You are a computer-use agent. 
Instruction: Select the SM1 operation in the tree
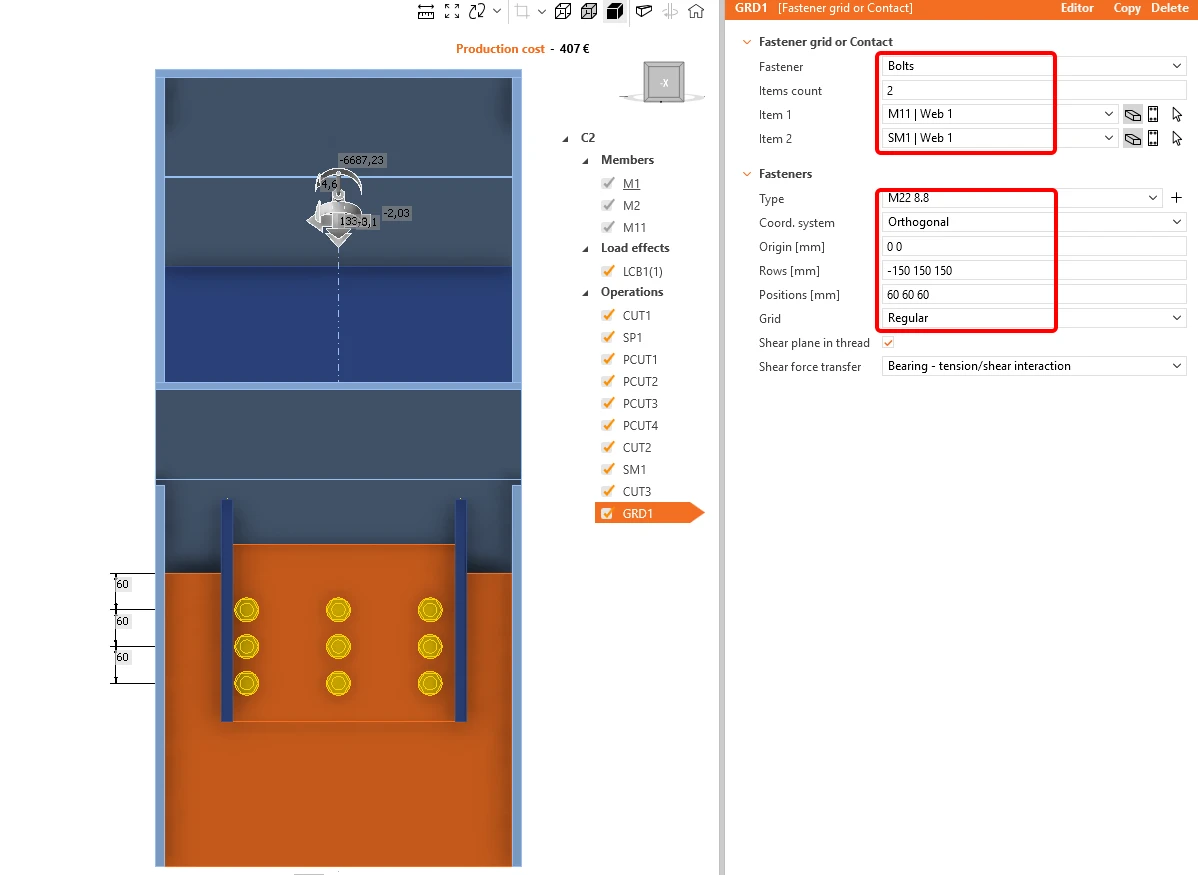point(634,469)
